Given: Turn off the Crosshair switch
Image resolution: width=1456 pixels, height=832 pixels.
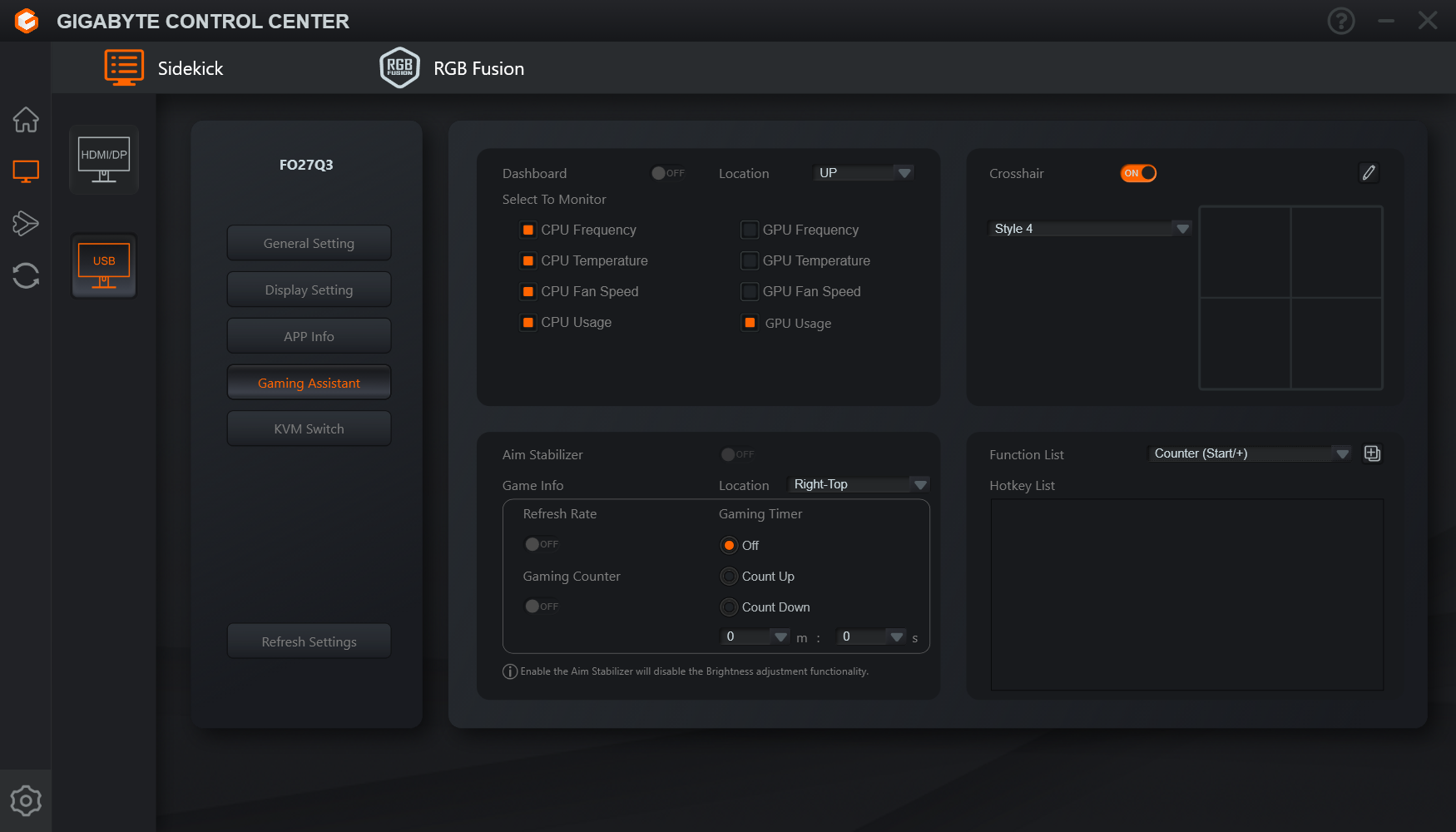Looking at the screenshot, I should 1139,173.
